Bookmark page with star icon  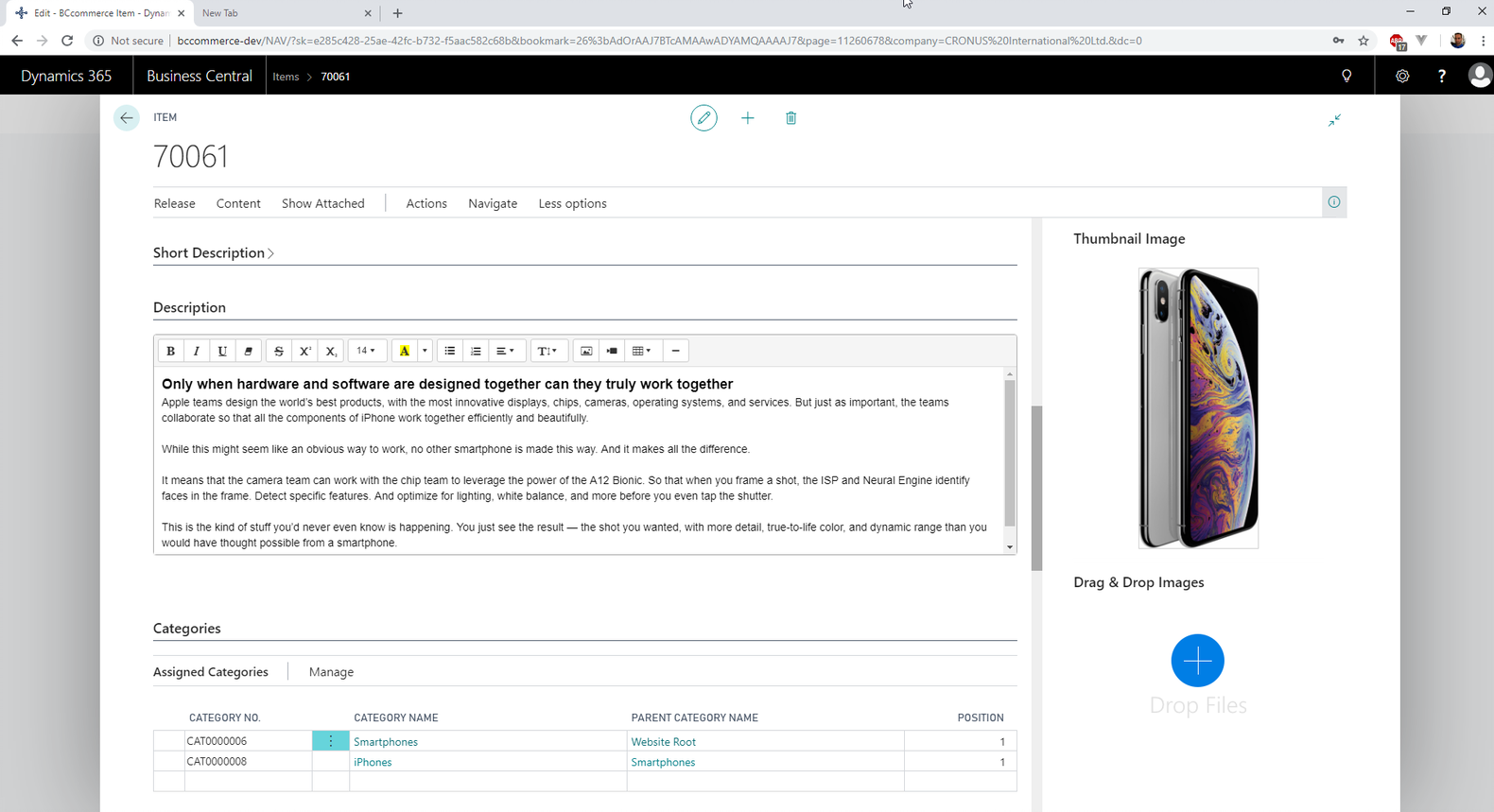[1364, 41]
